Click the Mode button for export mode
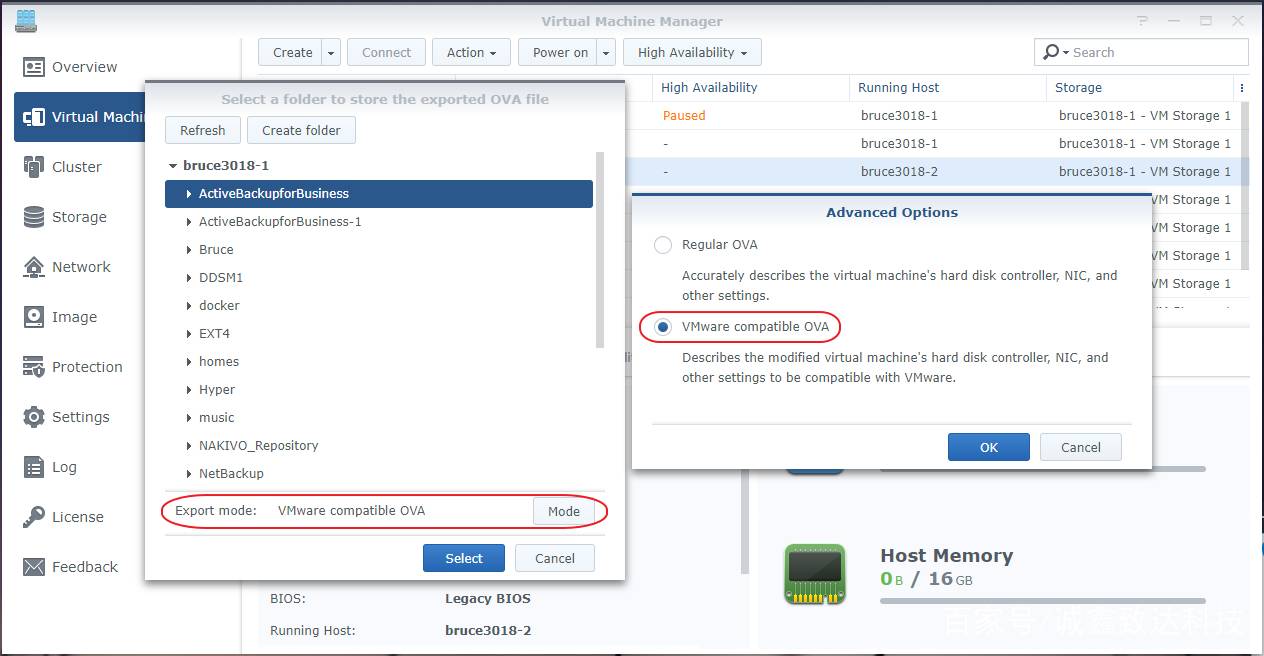The width and height of the screenshot is (1264, 656). (563, 511)
